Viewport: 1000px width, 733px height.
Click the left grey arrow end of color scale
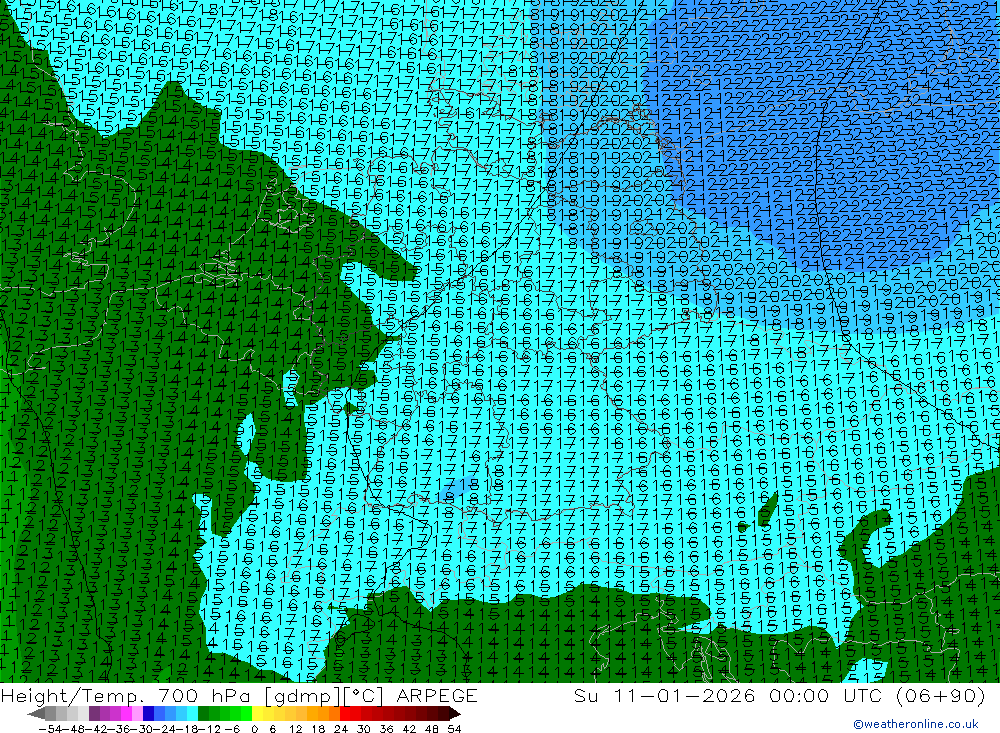(x=36, y=714)
